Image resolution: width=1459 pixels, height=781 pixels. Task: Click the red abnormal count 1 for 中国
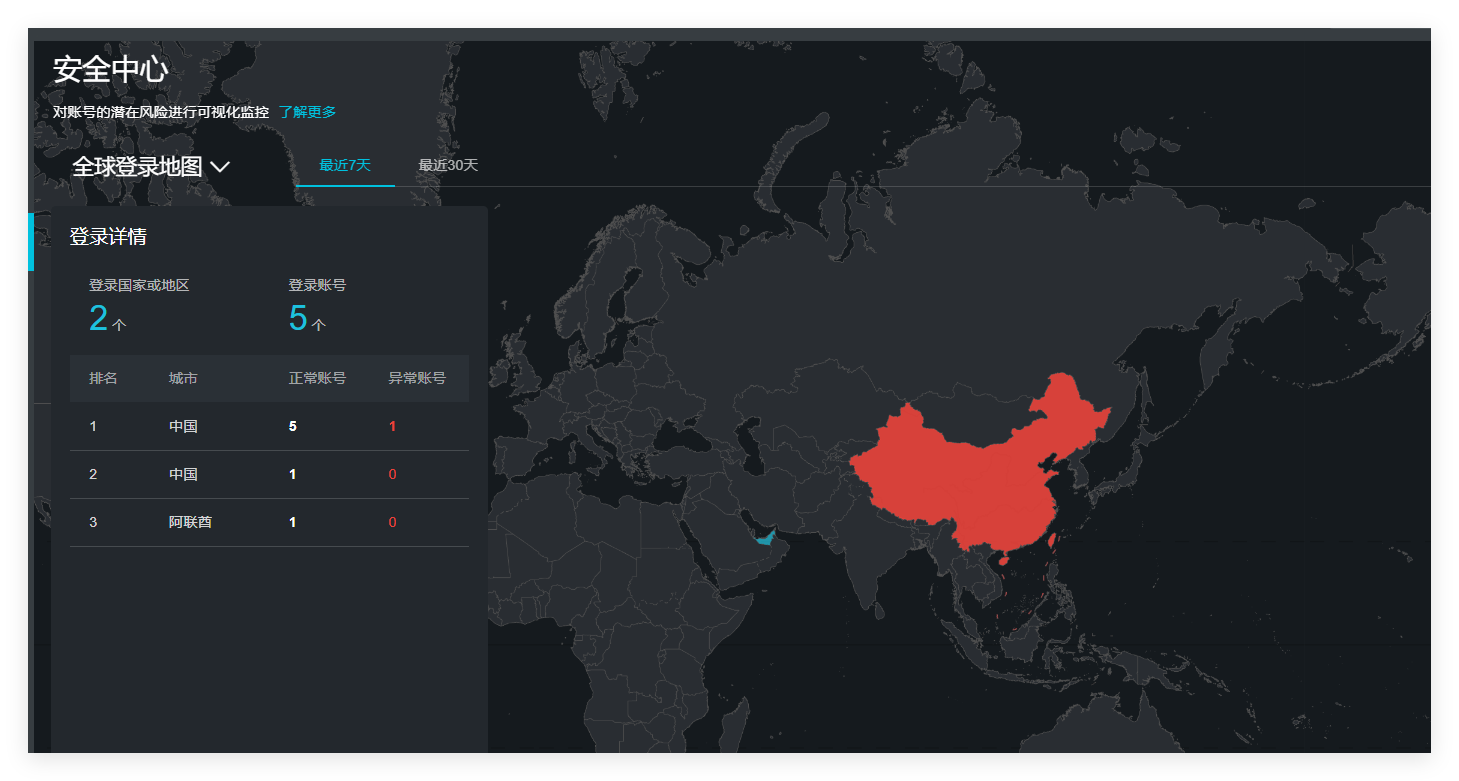coord(392,426)
